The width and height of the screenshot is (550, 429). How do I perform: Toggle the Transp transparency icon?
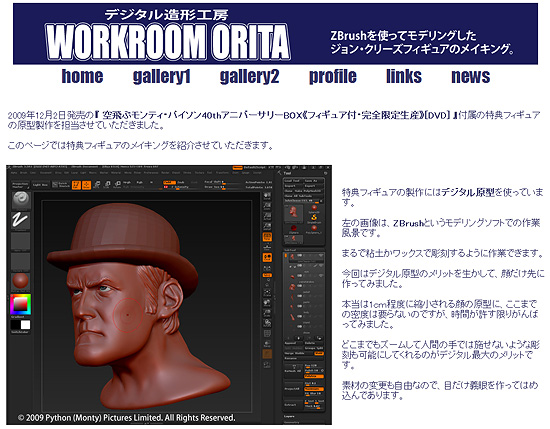click(267, 343)
